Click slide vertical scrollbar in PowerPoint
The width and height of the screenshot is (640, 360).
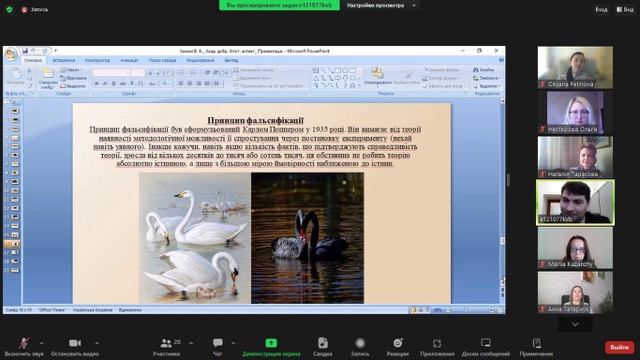click(x=502, y=192)
